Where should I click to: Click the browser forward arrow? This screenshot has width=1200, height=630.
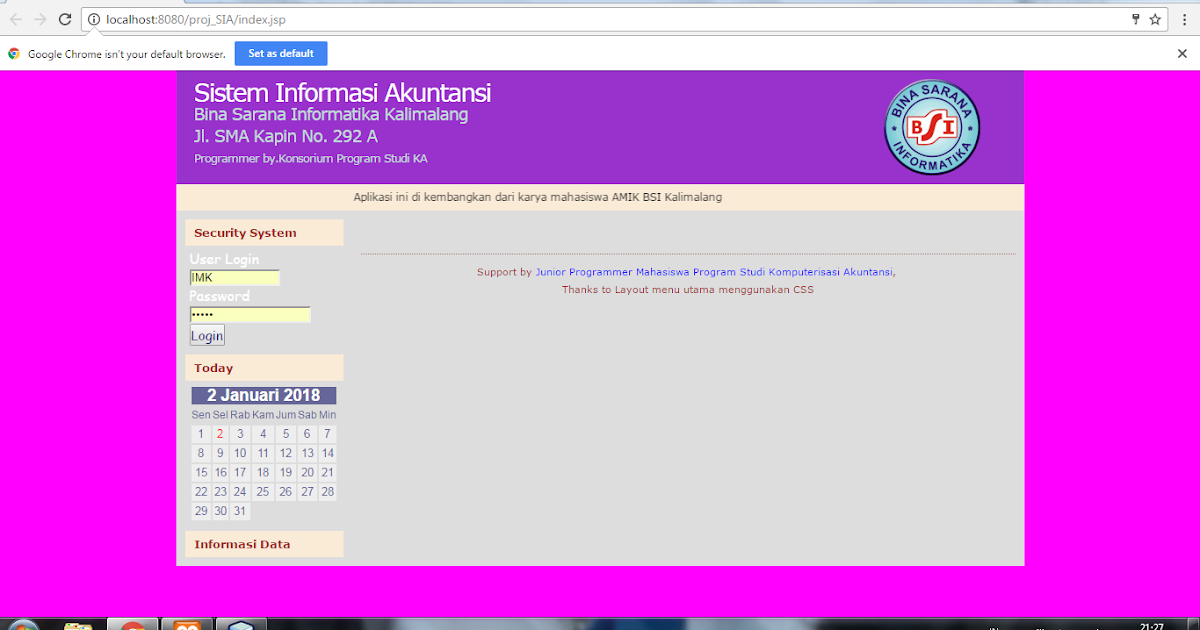pyautogui.click(x=40, y=19)
